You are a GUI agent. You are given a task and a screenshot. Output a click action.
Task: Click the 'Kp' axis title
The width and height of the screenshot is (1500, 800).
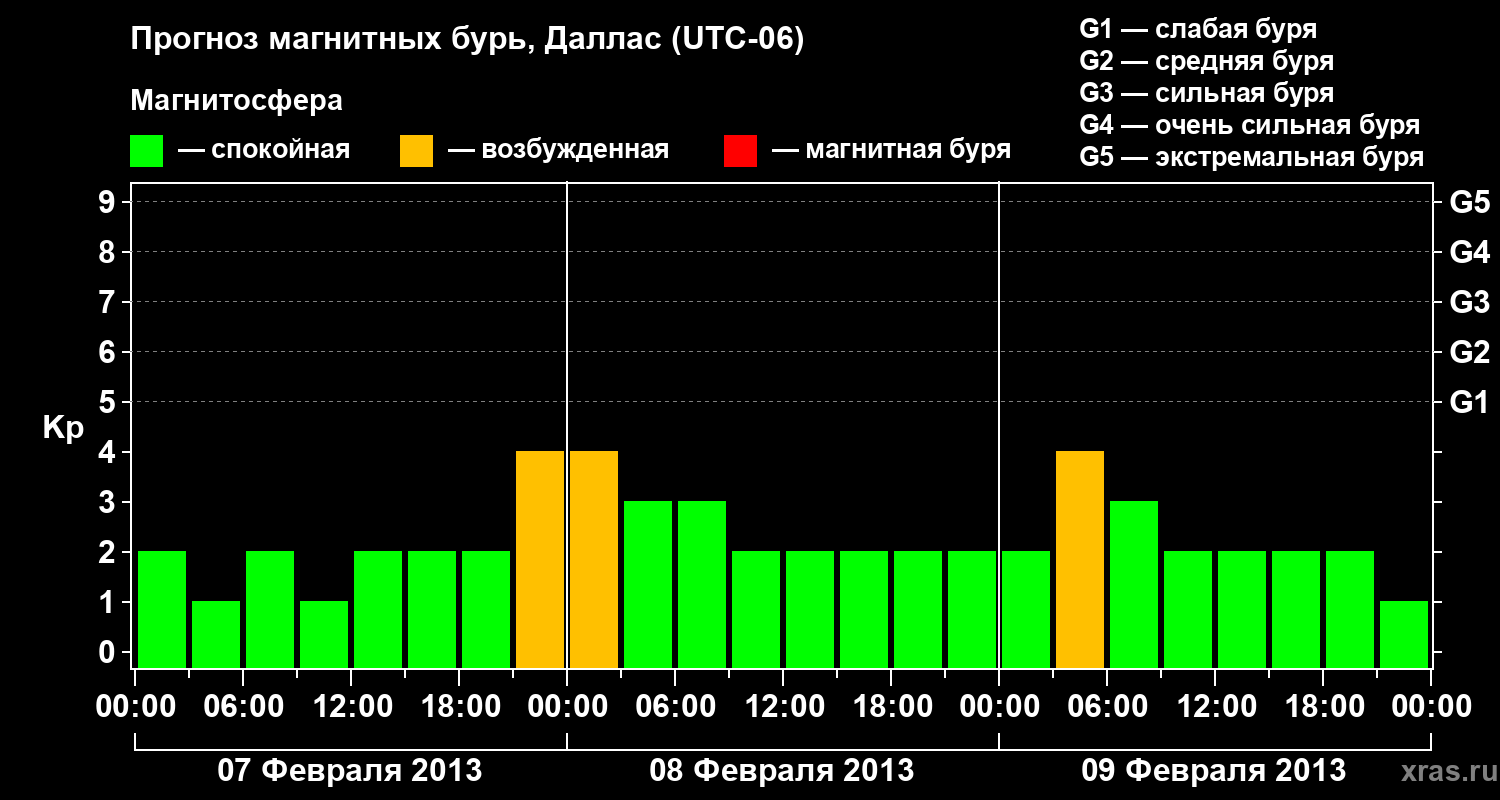pyautogui.click(x=63, y=428)
